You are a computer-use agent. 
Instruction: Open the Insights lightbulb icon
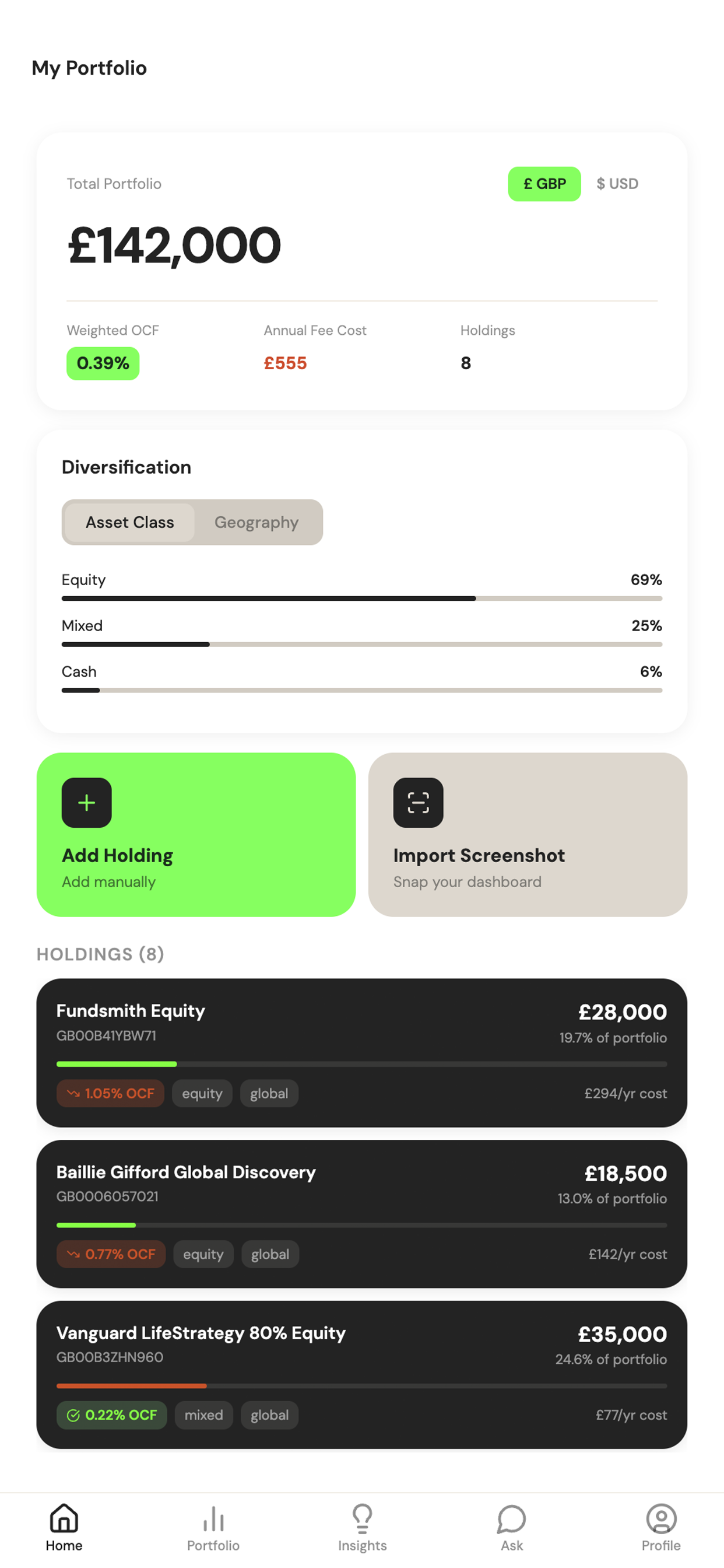point(362,1518)
